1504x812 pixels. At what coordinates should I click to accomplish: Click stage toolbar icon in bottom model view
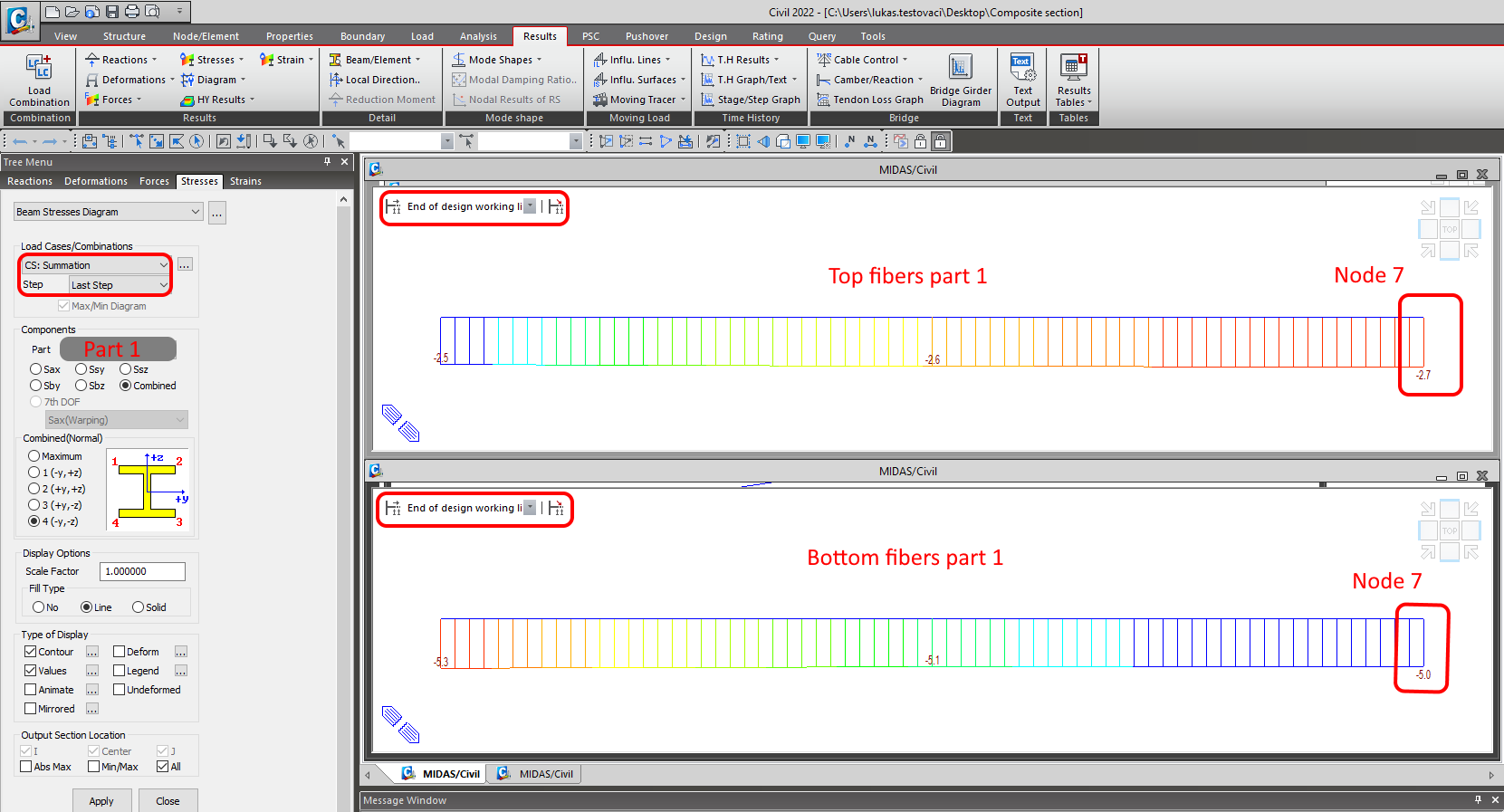[x=393, y=508]
